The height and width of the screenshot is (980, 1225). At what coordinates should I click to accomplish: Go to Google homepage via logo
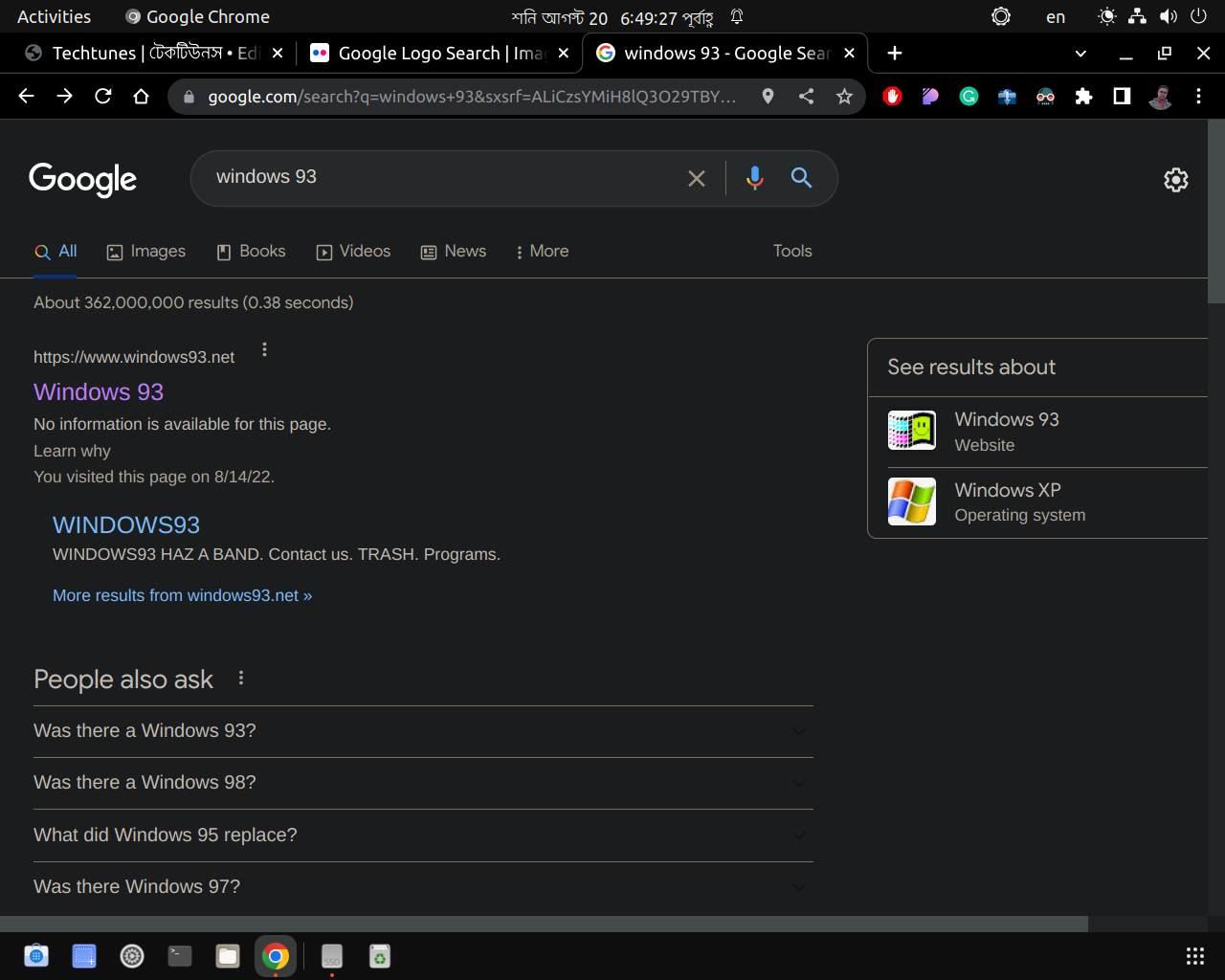tap(83, 179)
